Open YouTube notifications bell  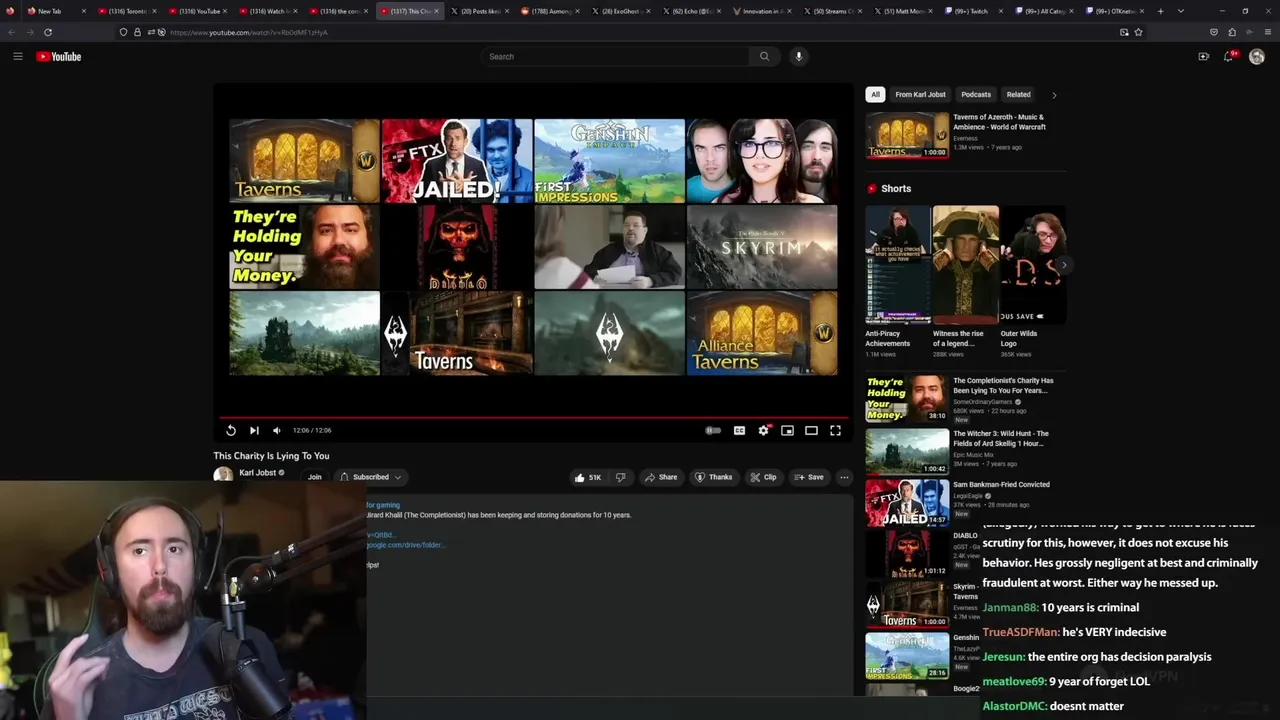1229,56
